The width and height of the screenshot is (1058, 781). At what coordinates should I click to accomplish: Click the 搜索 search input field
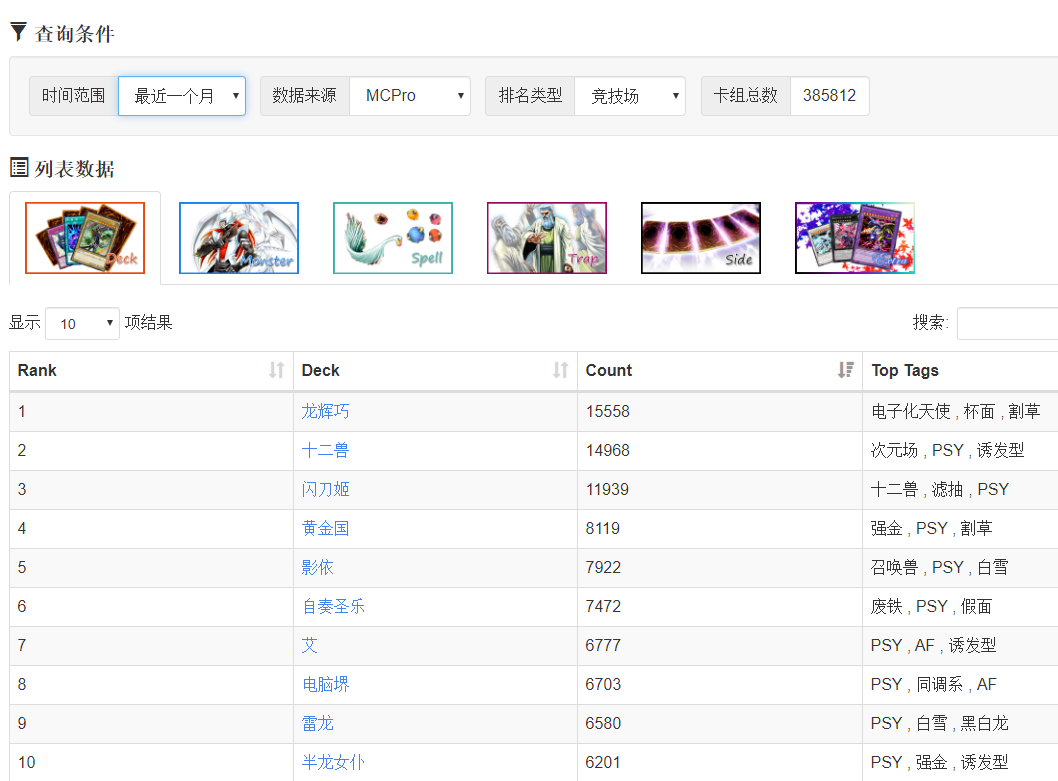pos(1006,323)
